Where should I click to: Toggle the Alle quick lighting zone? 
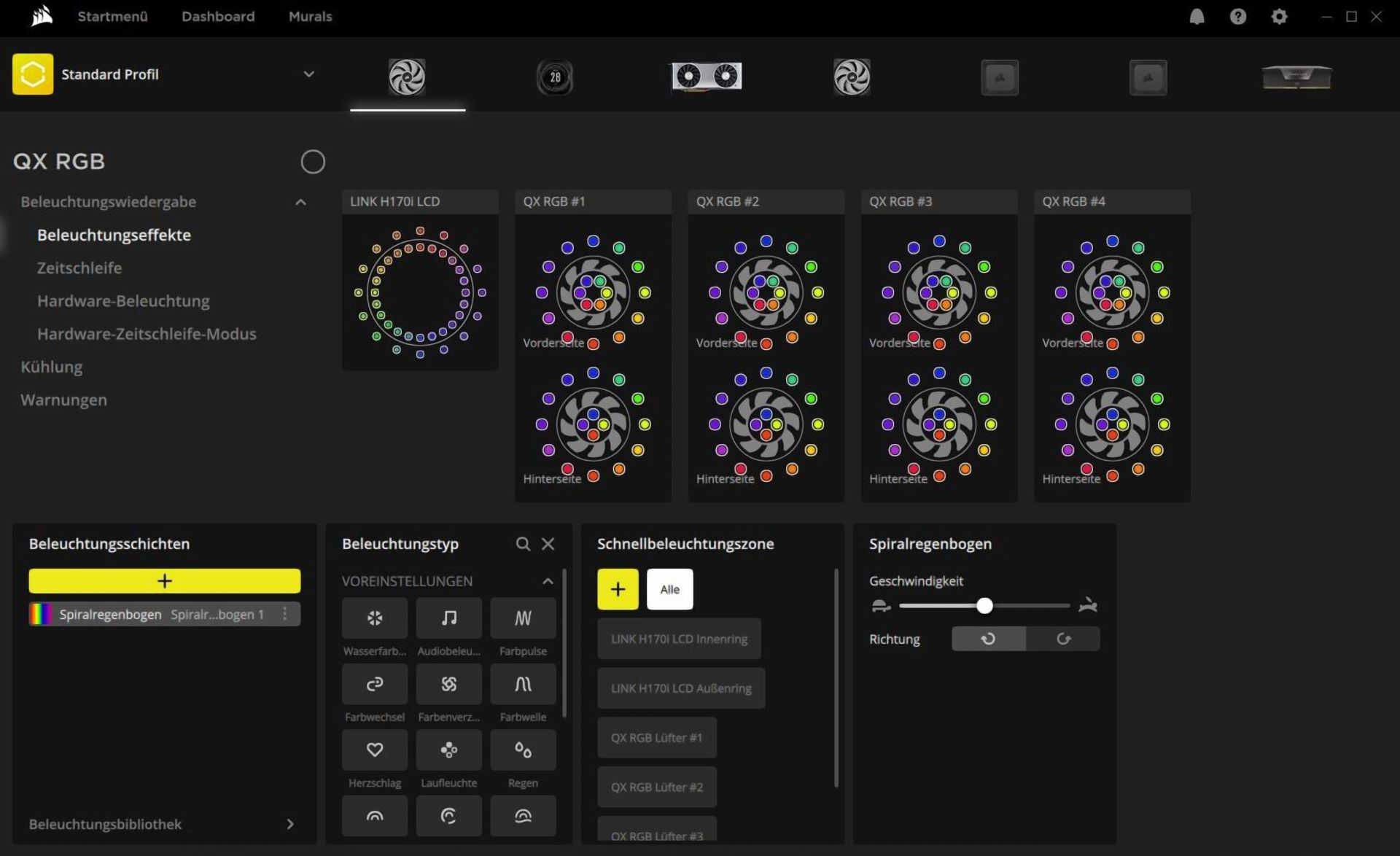(669, 589)
